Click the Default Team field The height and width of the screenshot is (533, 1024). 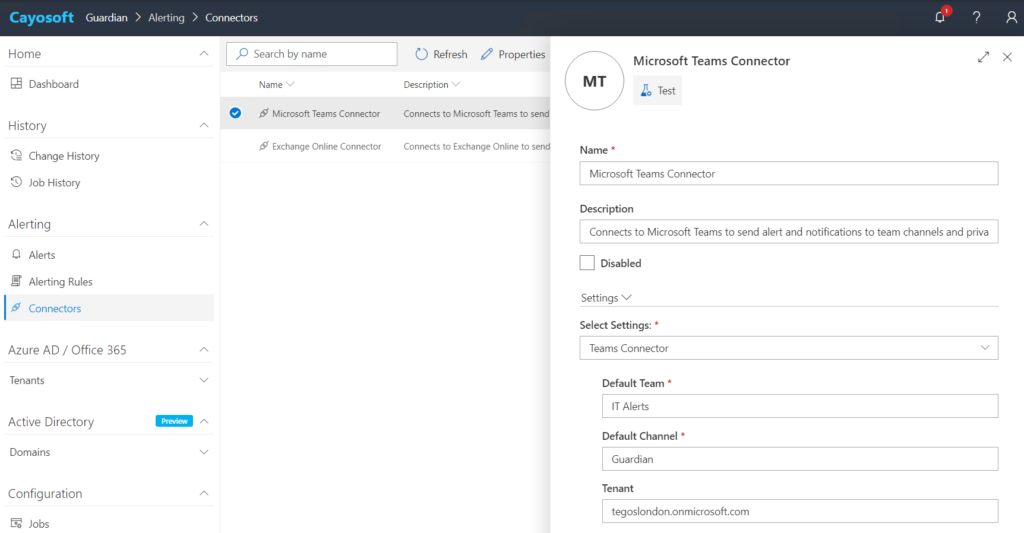click(799, 406)
